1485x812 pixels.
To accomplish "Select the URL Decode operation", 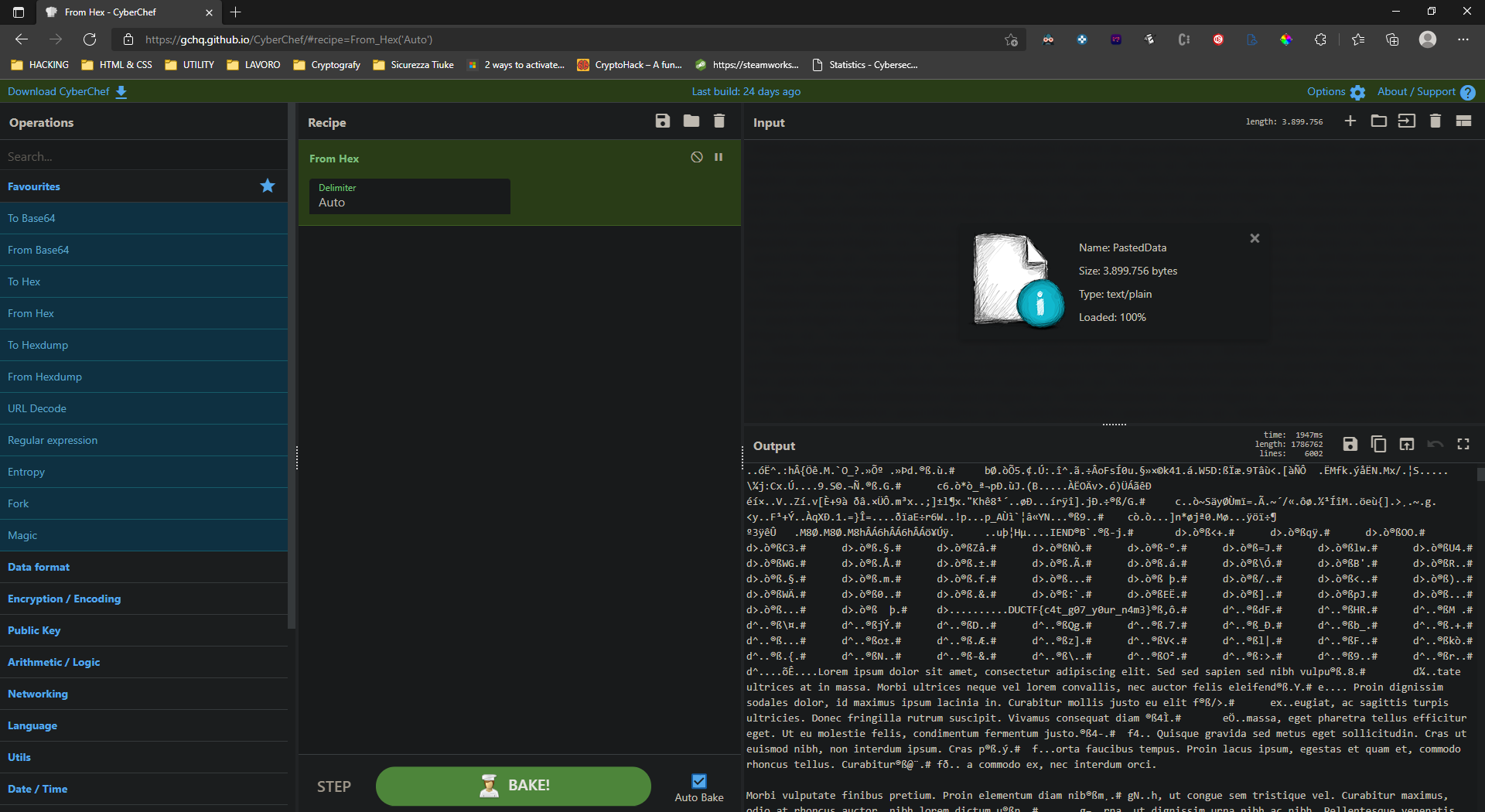I will point(144,408).
